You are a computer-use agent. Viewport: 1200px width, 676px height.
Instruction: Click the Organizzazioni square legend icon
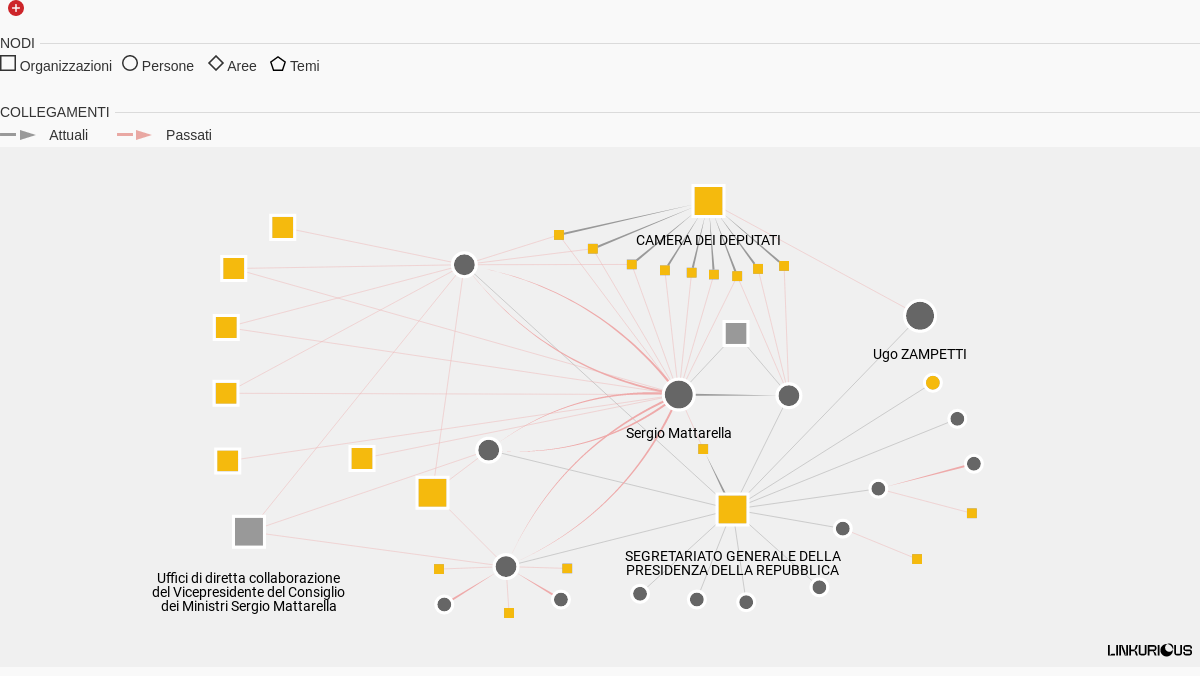click(x=8, y=63)
